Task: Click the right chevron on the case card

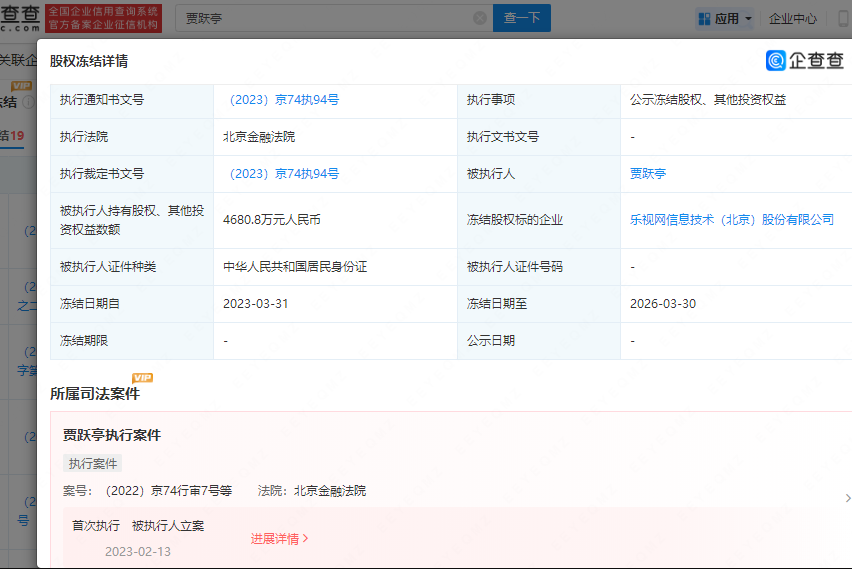Action: tap(846, 498)
